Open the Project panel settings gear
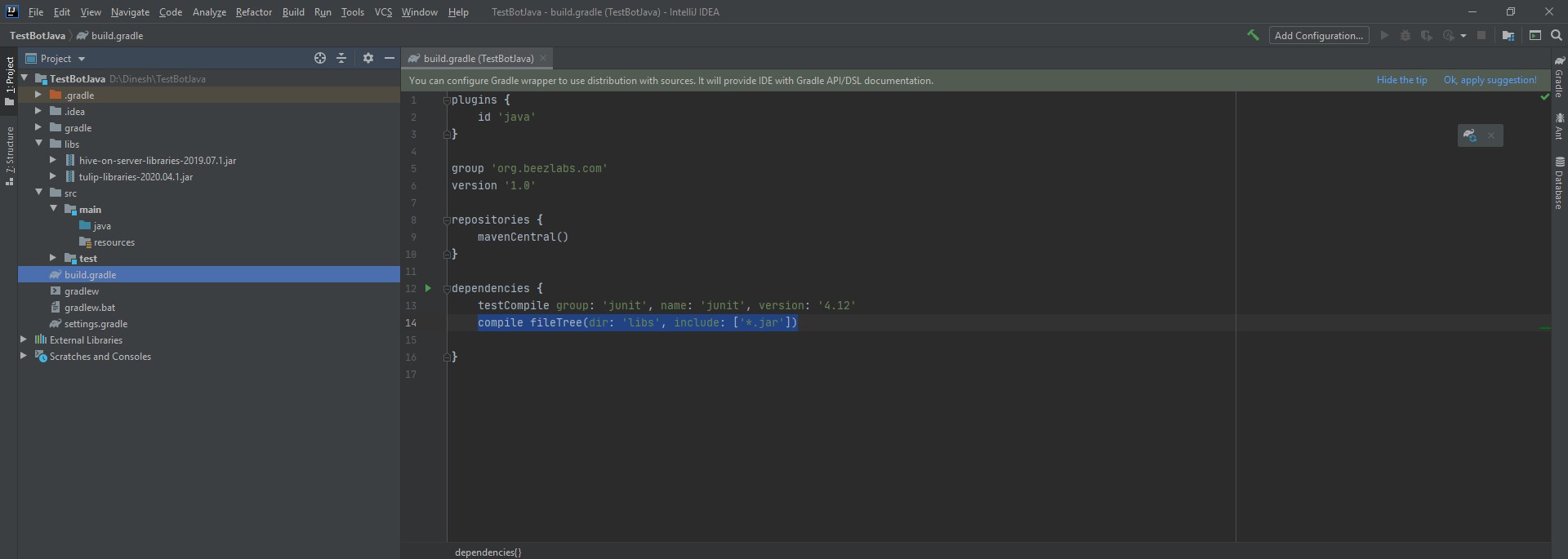Viewport: 1568px width, 559px height. tap(368, 58)
